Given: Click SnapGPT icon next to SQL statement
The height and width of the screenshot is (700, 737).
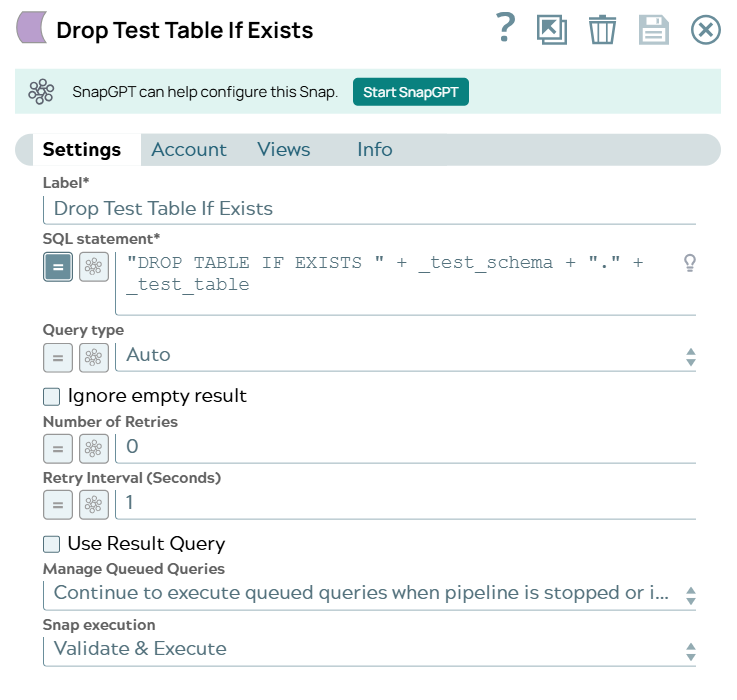Looking at the screenshot, I should pos(94,267).
